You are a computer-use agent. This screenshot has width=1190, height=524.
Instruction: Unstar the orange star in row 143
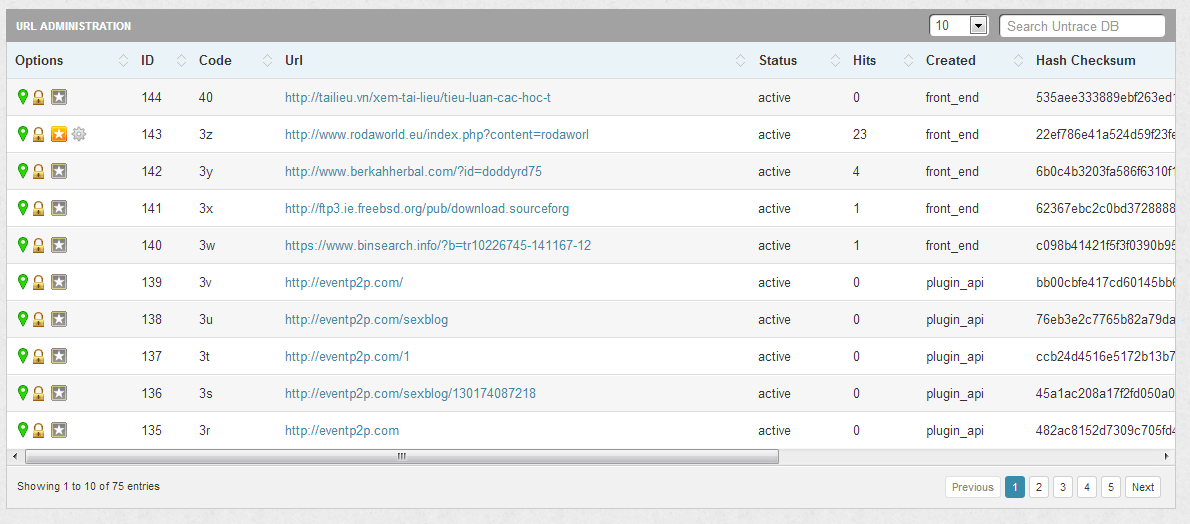59,134
